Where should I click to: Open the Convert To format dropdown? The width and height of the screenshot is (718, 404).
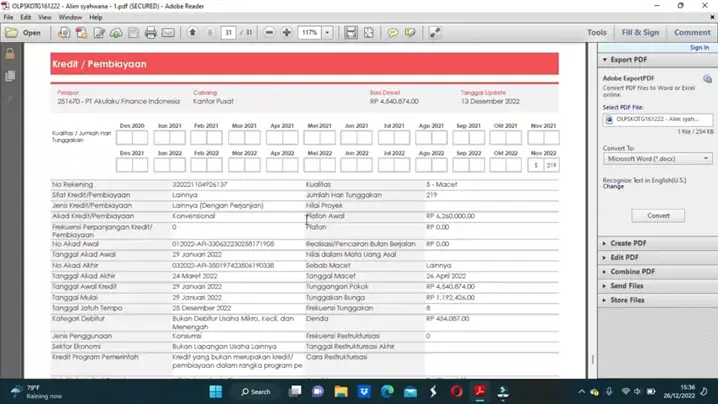pyautogui.click(x=657, y=158)
